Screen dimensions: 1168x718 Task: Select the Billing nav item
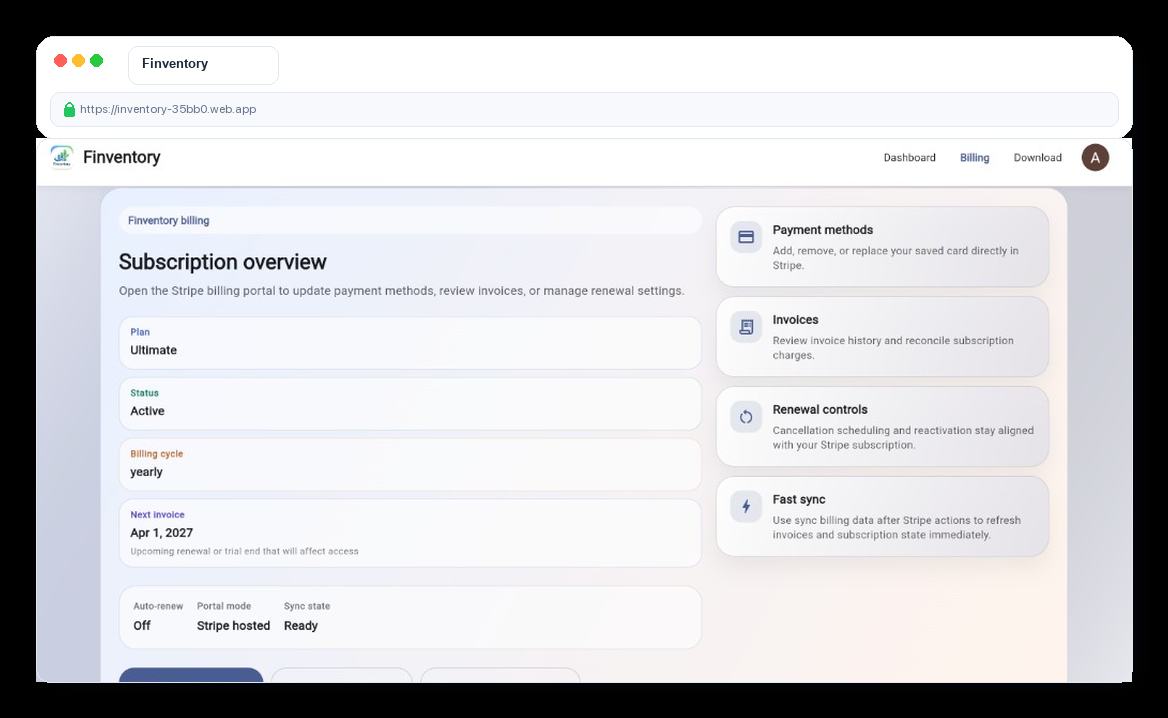974,157
